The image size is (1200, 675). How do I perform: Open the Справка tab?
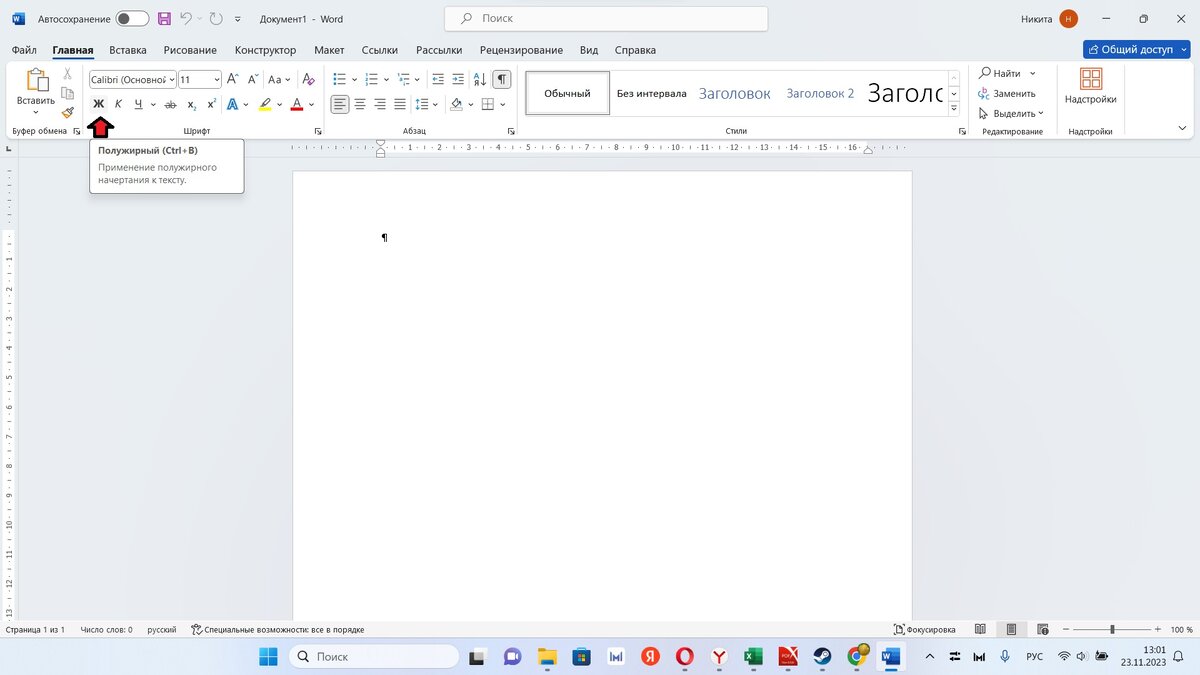635,50
